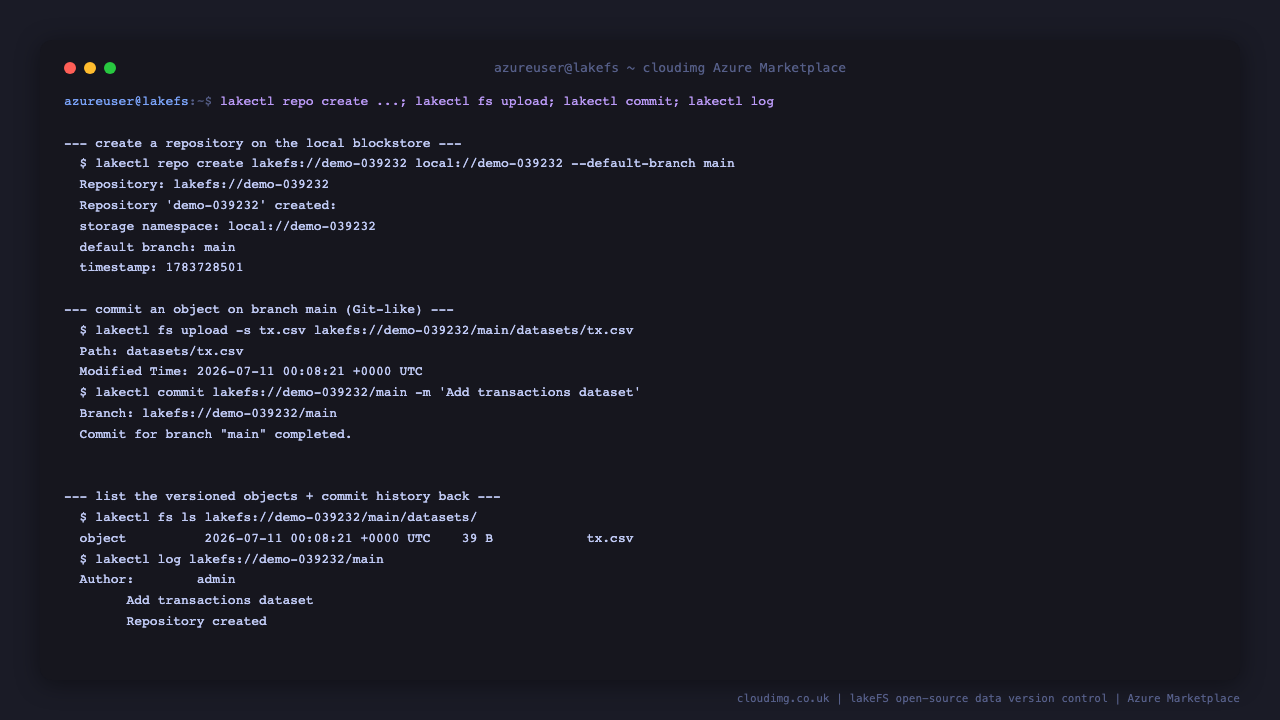The image size is (1280, 720).
Task: Click the header '--- commit an object on branch main (Git-like) ---'
Action: 259,309
